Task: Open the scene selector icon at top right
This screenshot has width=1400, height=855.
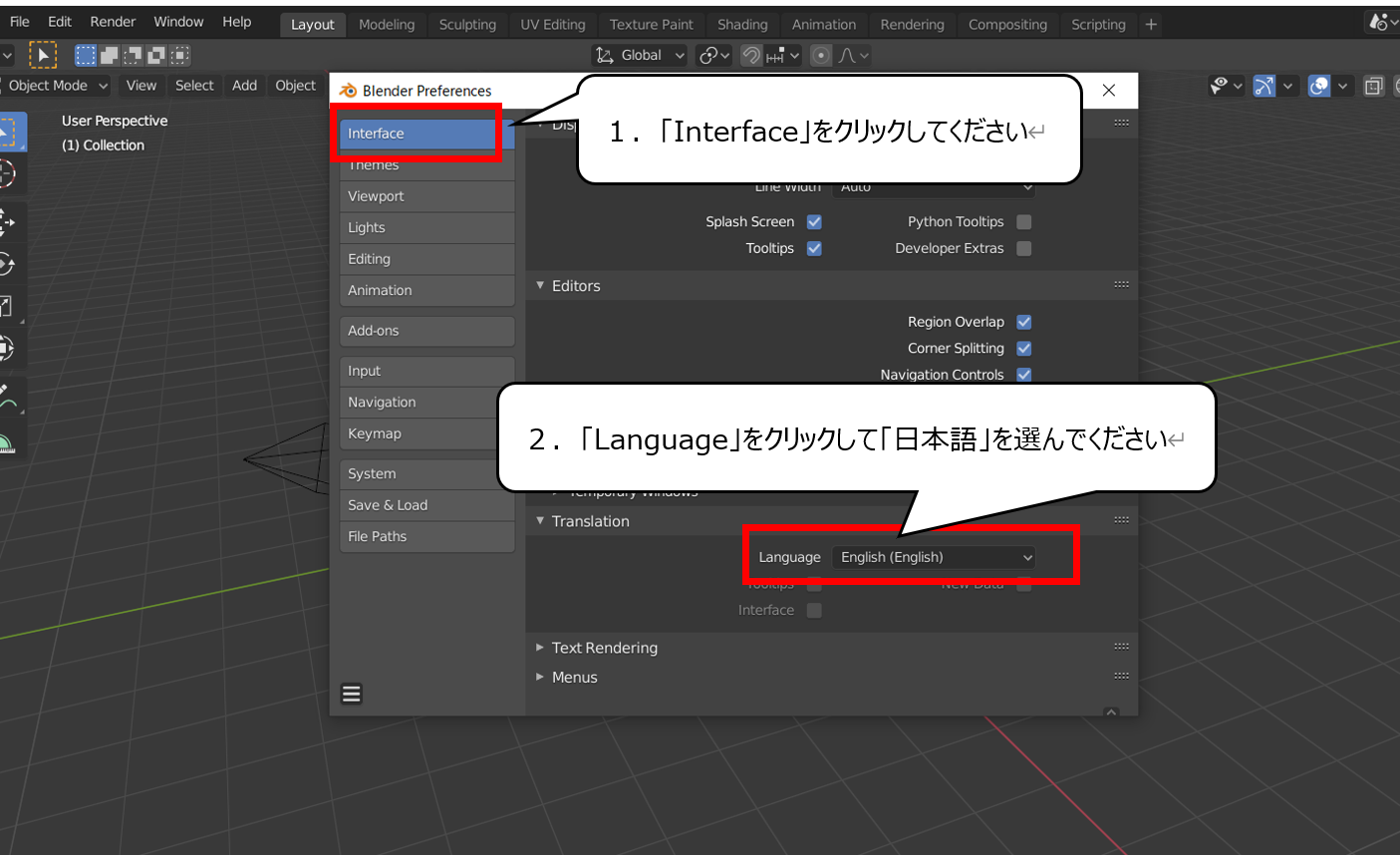Action: (1382, 22)
